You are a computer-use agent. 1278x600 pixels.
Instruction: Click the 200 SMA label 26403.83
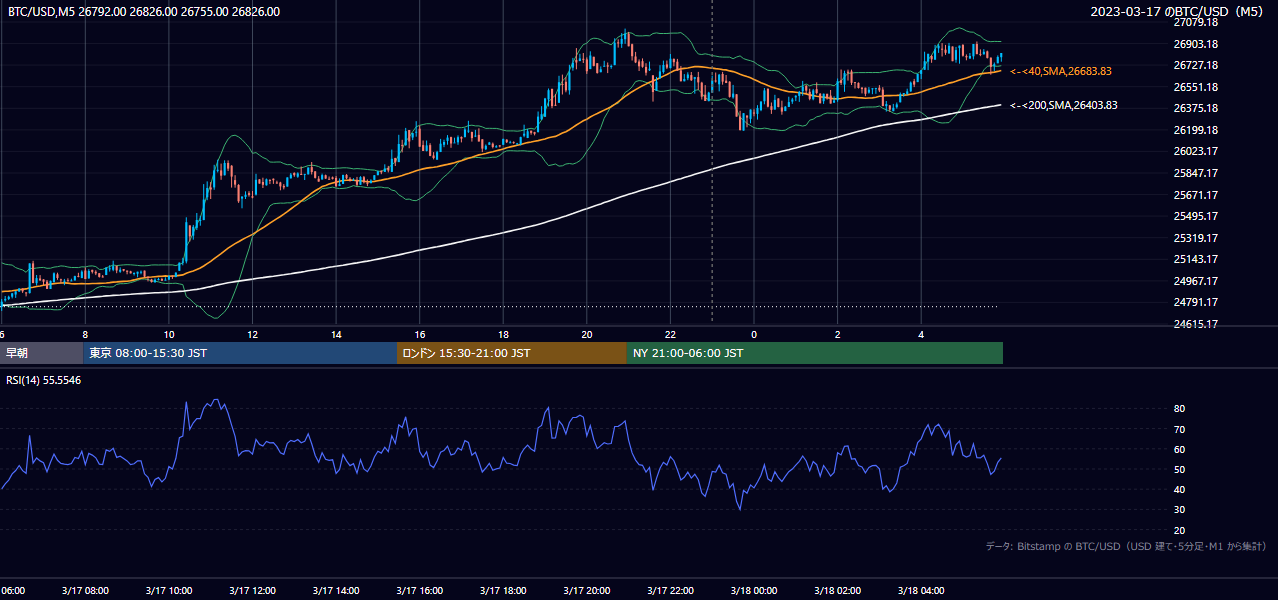[1064, 105]
